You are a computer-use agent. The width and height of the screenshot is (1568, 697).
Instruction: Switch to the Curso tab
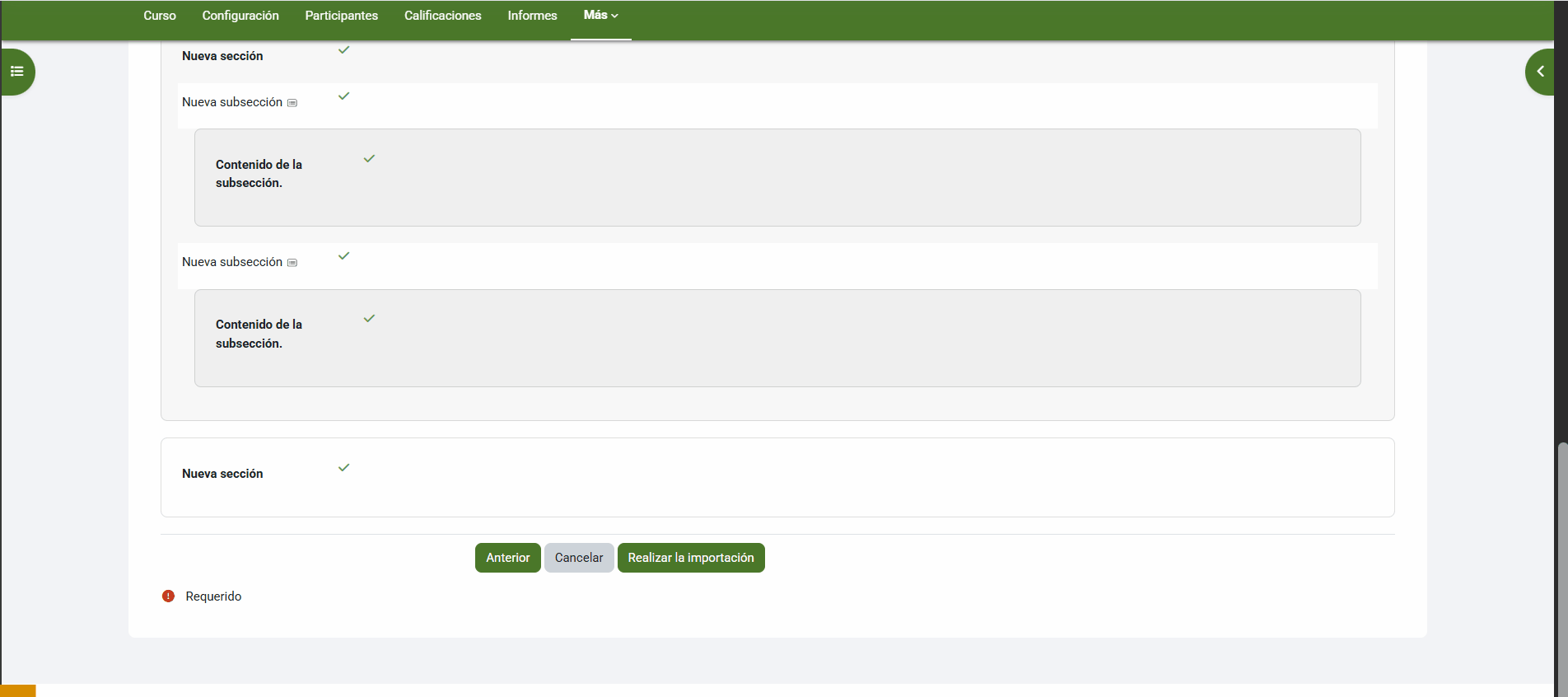point(160,16)
